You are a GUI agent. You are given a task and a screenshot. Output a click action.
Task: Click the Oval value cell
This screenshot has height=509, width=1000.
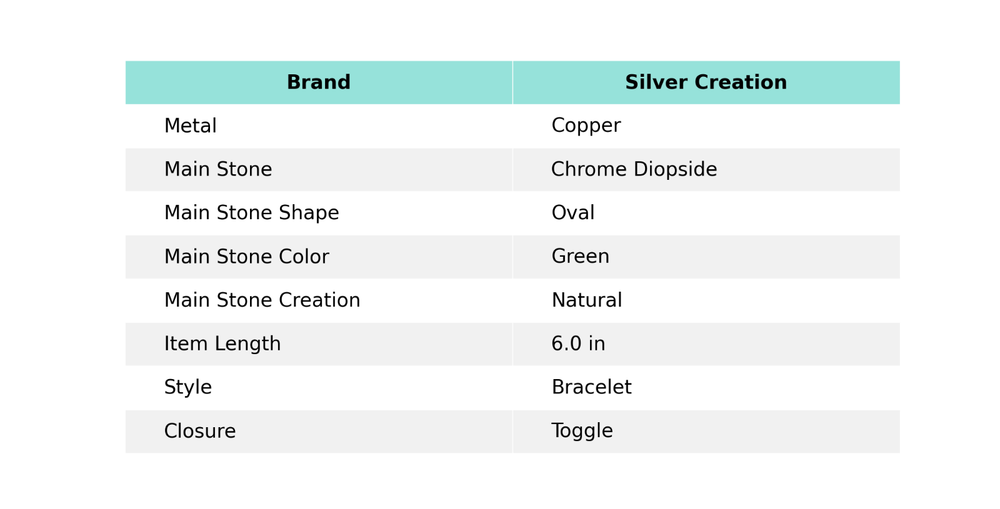coord(572,213)
